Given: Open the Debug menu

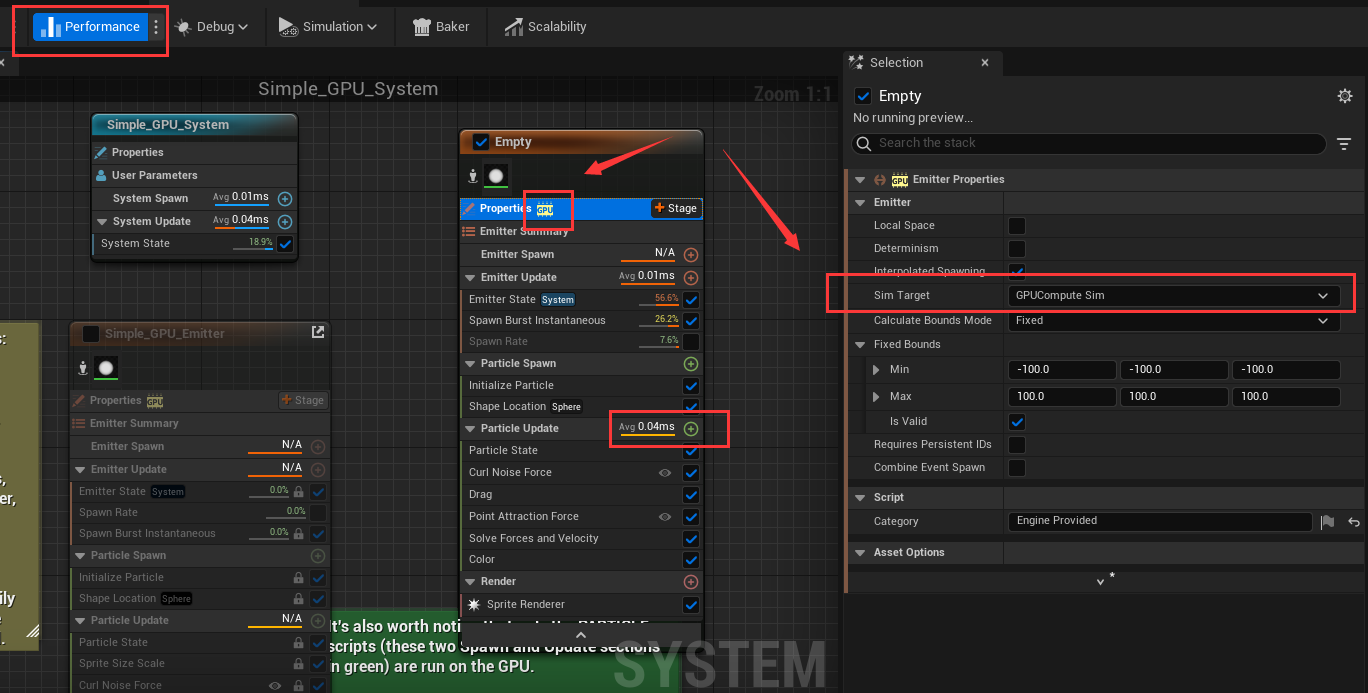Looking at the screenshot, I should point(211,27).
